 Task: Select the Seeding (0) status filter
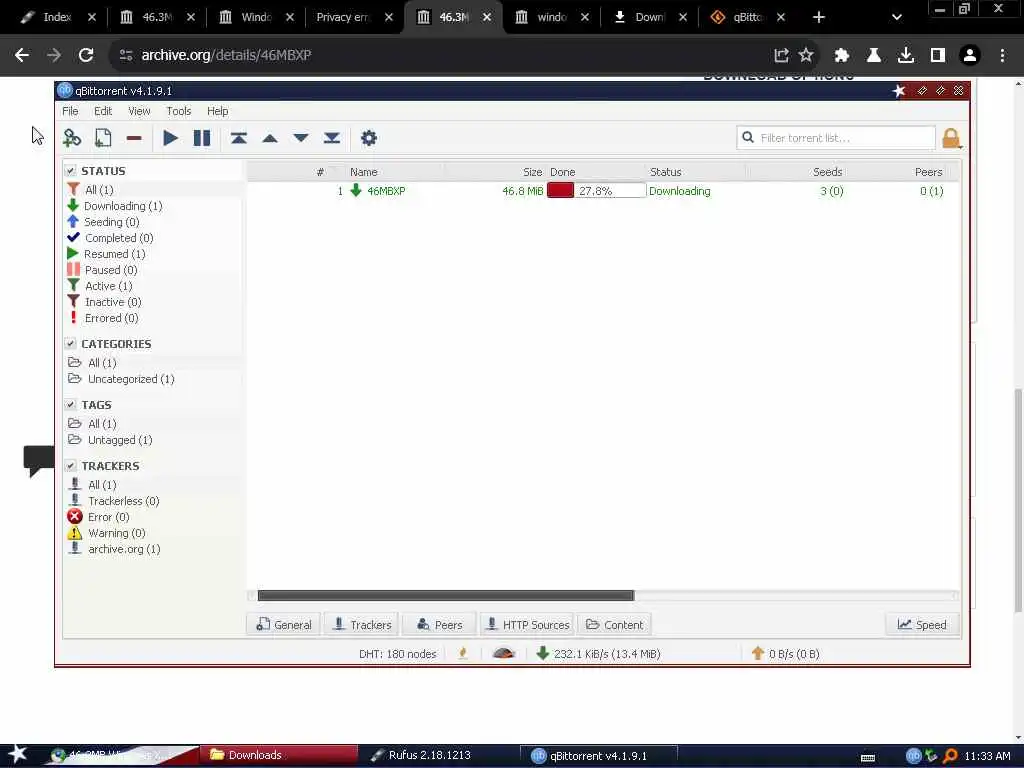[x=103, y=222]
